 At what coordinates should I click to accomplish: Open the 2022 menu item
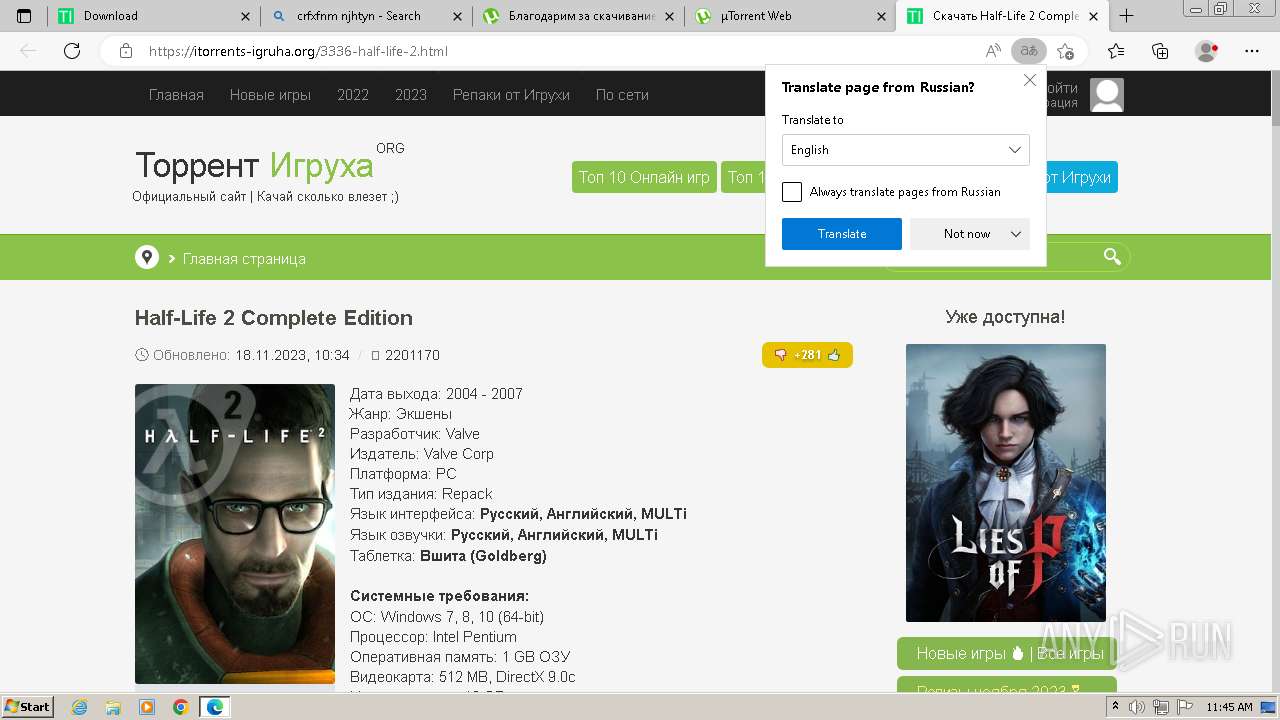353,95
